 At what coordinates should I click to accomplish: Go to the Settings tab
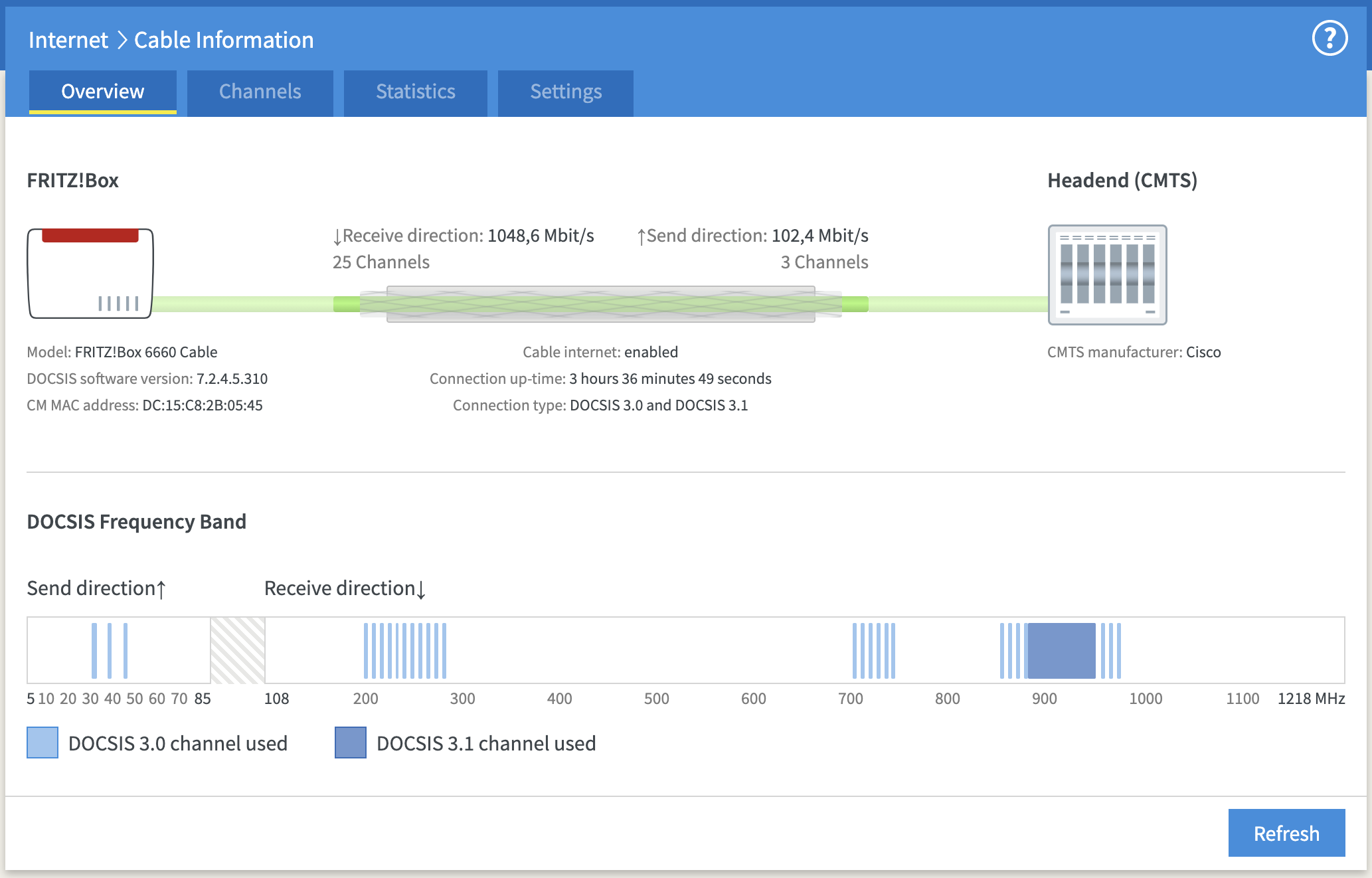(x=565, y=92)
